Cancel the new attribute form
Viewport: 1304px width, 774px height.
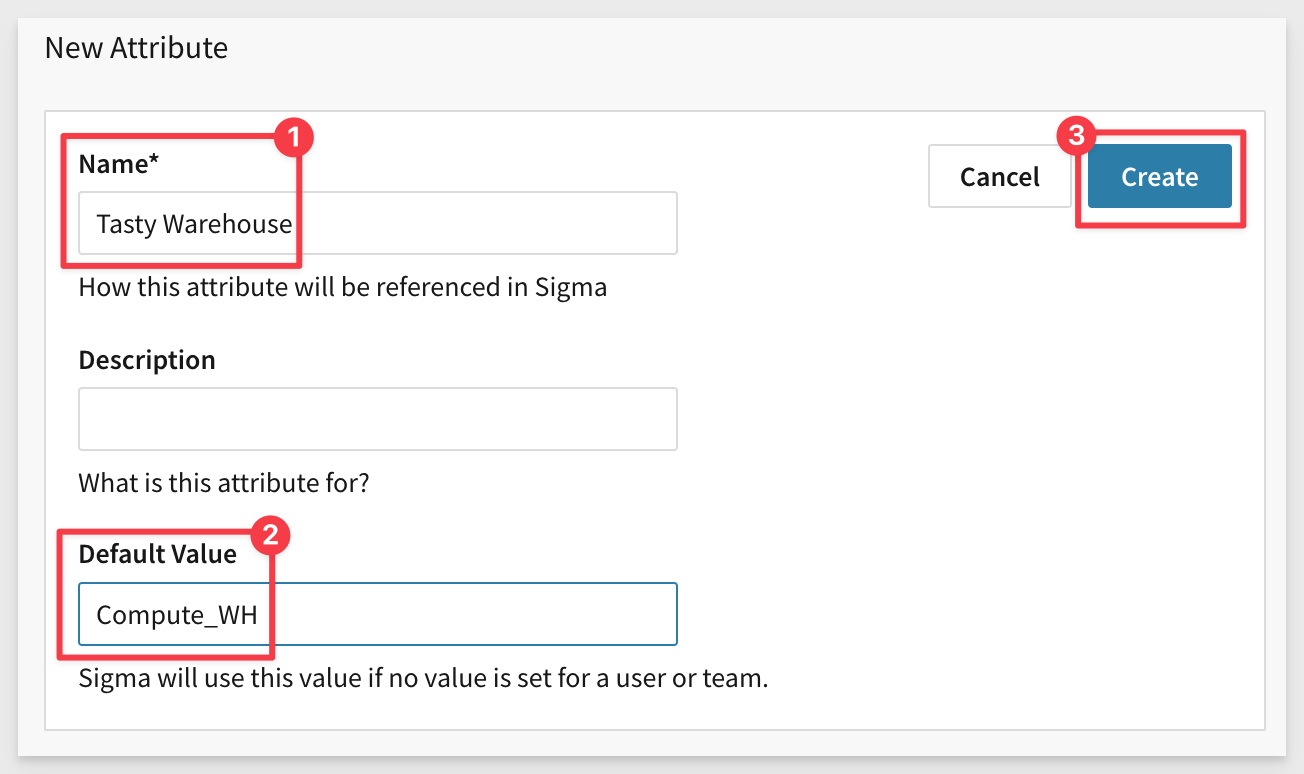[x=999, y=177]
